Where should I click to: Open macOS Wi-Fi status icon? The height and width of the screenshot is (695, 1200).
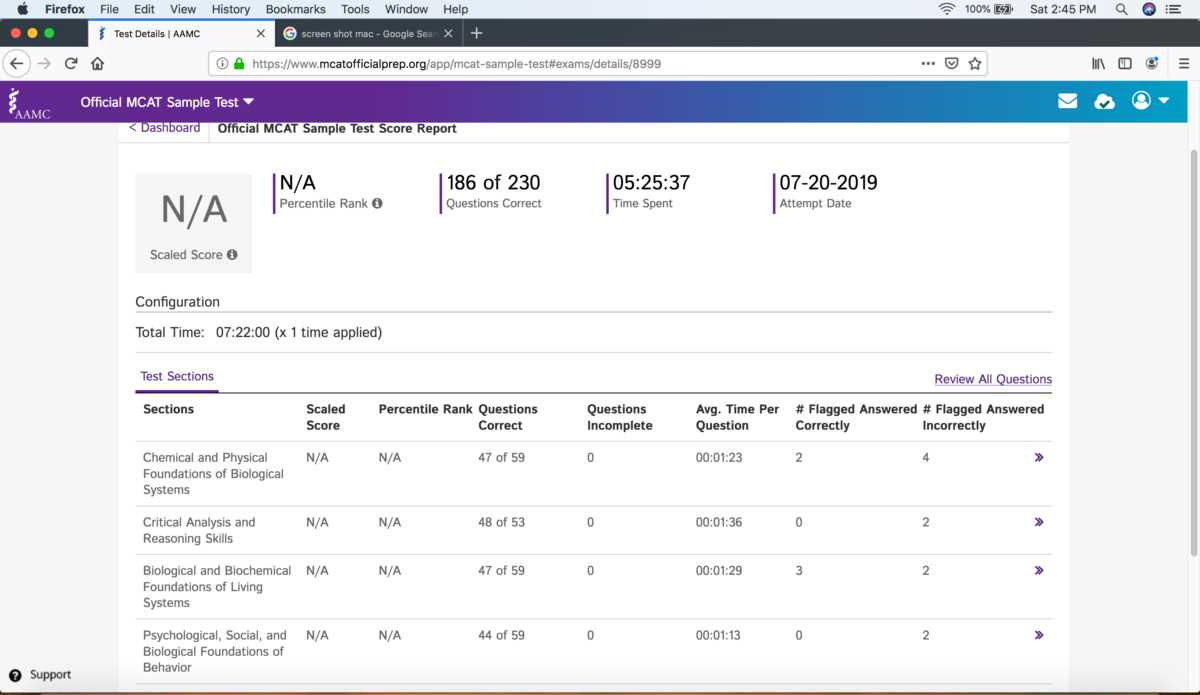[x=946, y=9]
